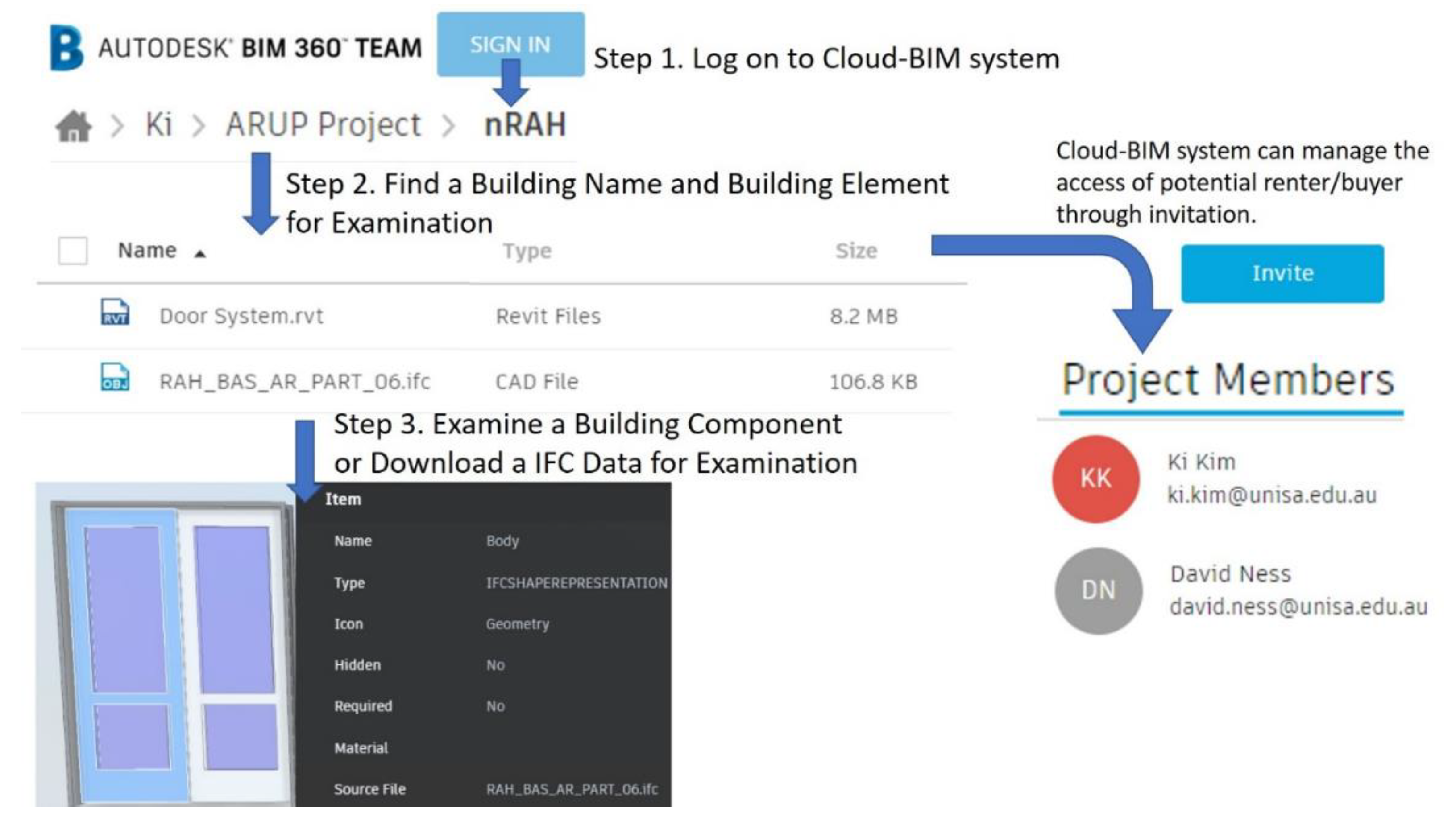Image resolution: width=1456 pixels, height=825 pixels.
Task: Open the ARUP Project breadcrumb
Action: click(323, 124)
